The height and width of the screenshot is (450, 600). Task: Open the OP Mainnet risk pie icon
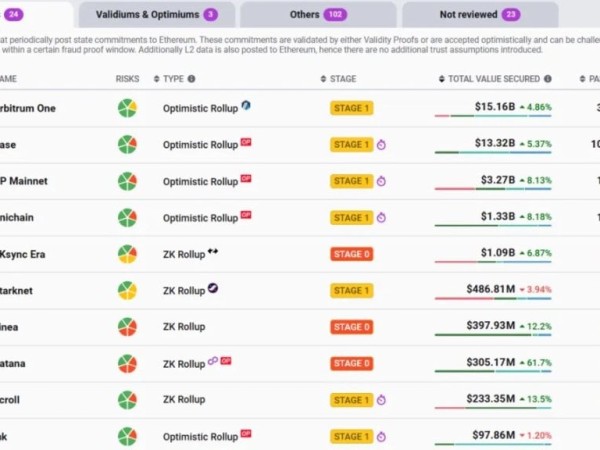point(127,181)
